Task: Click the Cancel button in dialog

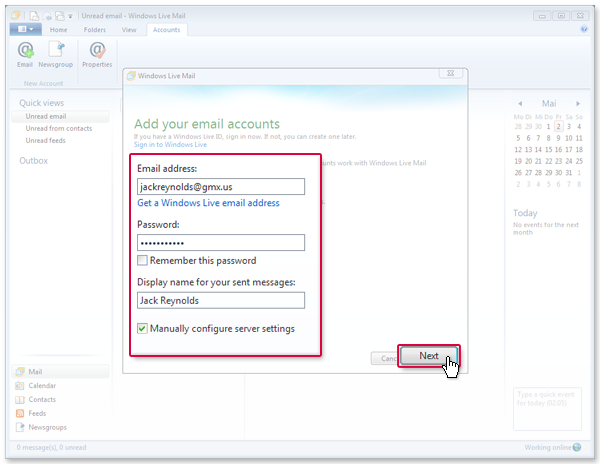Action: tap(386, 358)
